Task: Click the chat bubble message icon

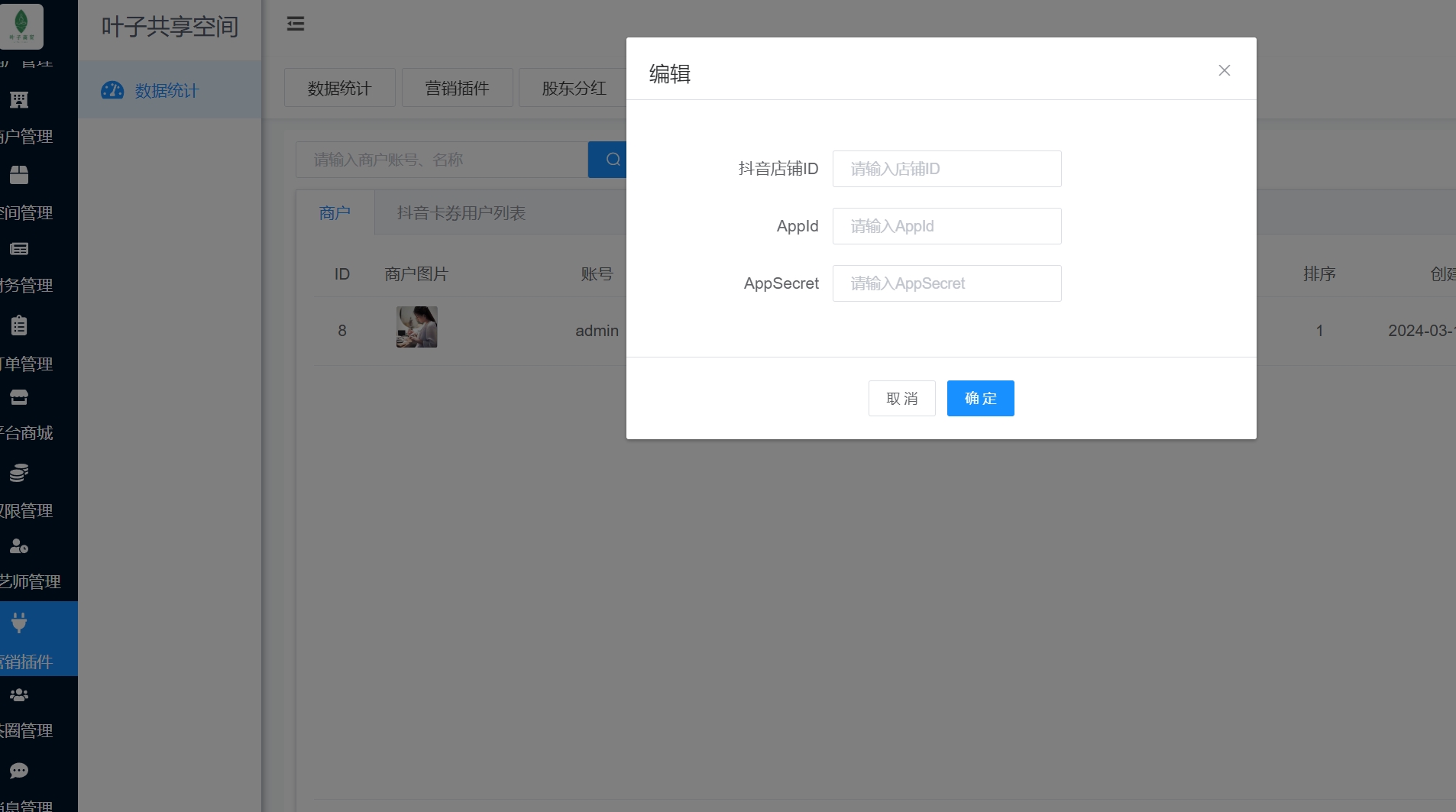Action: tap(19, 771)
